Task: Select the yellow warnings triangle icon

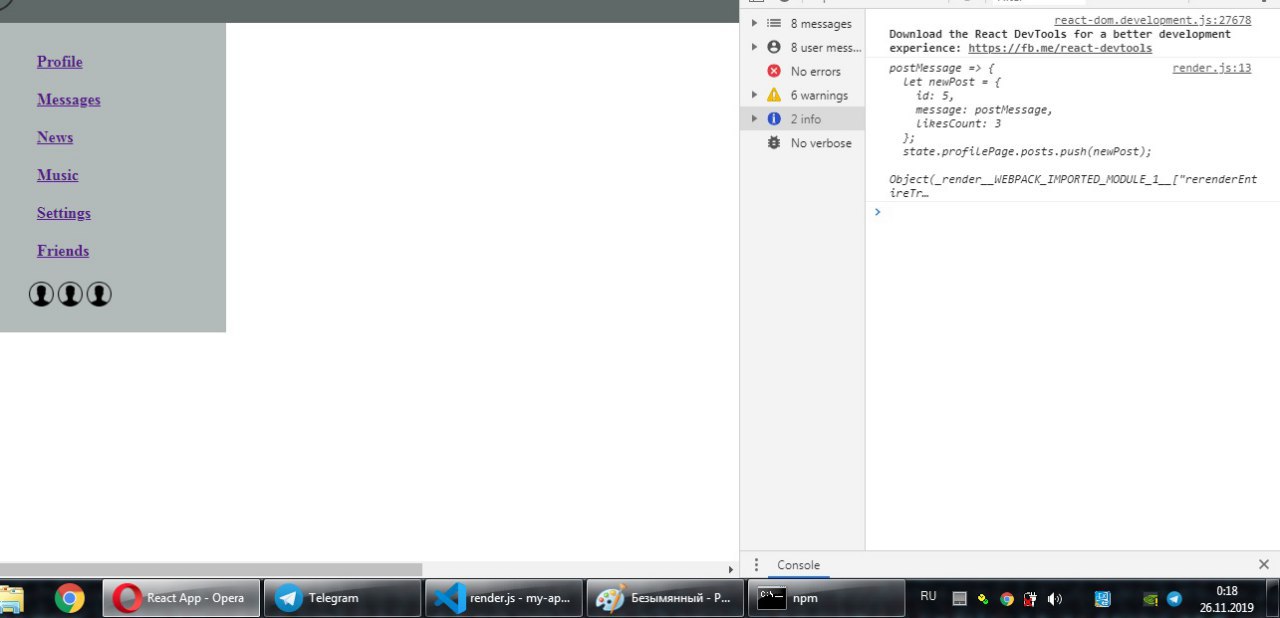Action: (x=774, y=95)
